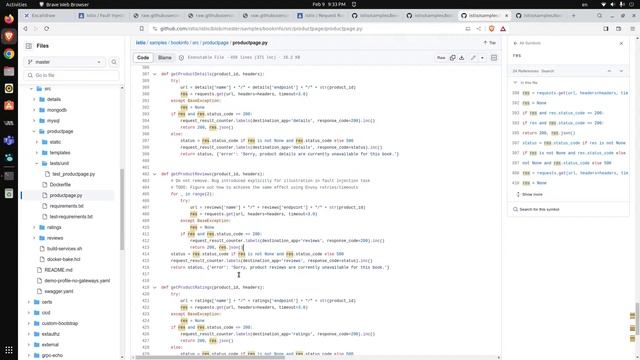This screenshot has height=360, width=640.
Task: Go to next reference arrow
Action: (x=621, y=71)
